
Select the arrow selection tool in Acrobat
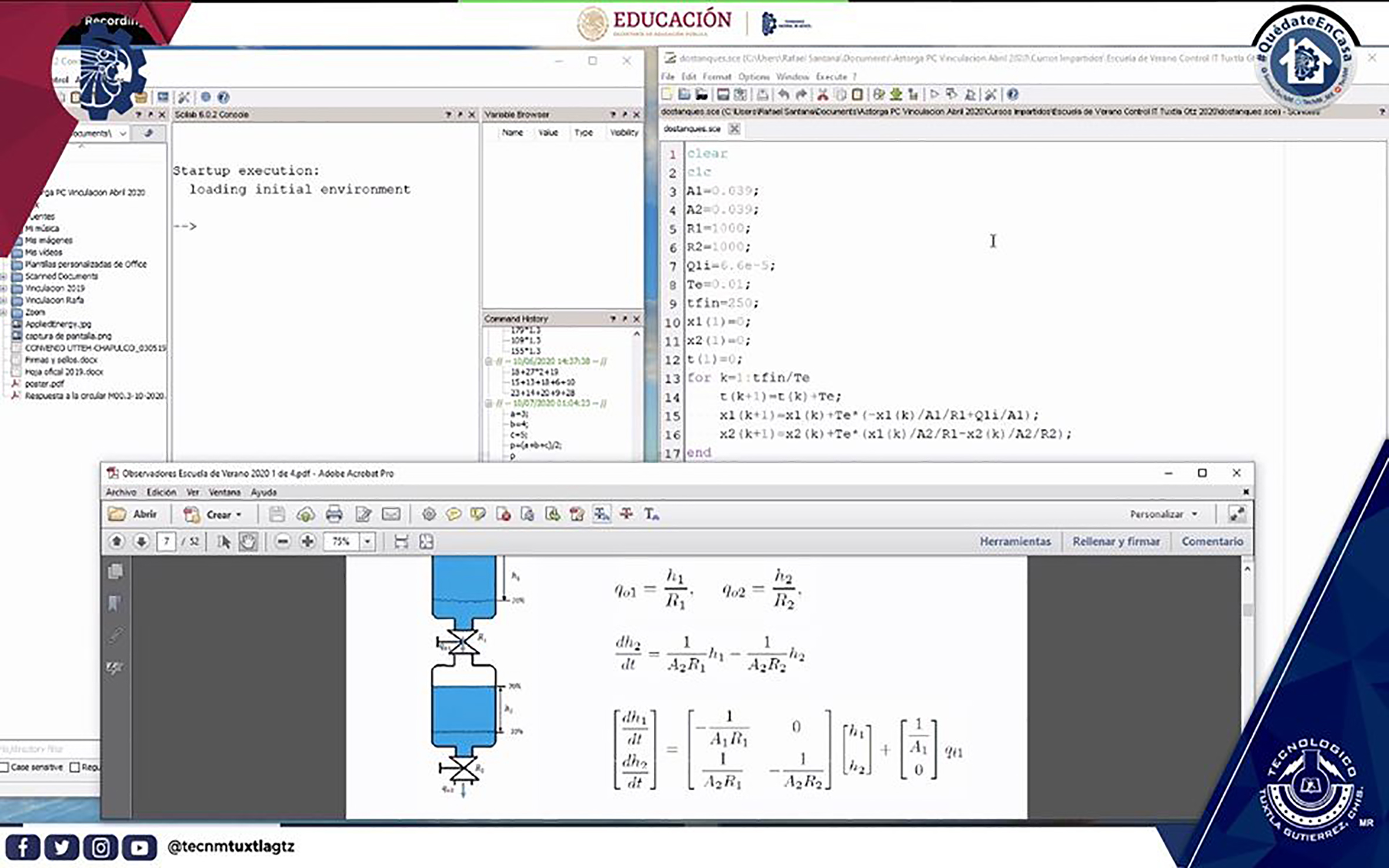tap(223, 542)
